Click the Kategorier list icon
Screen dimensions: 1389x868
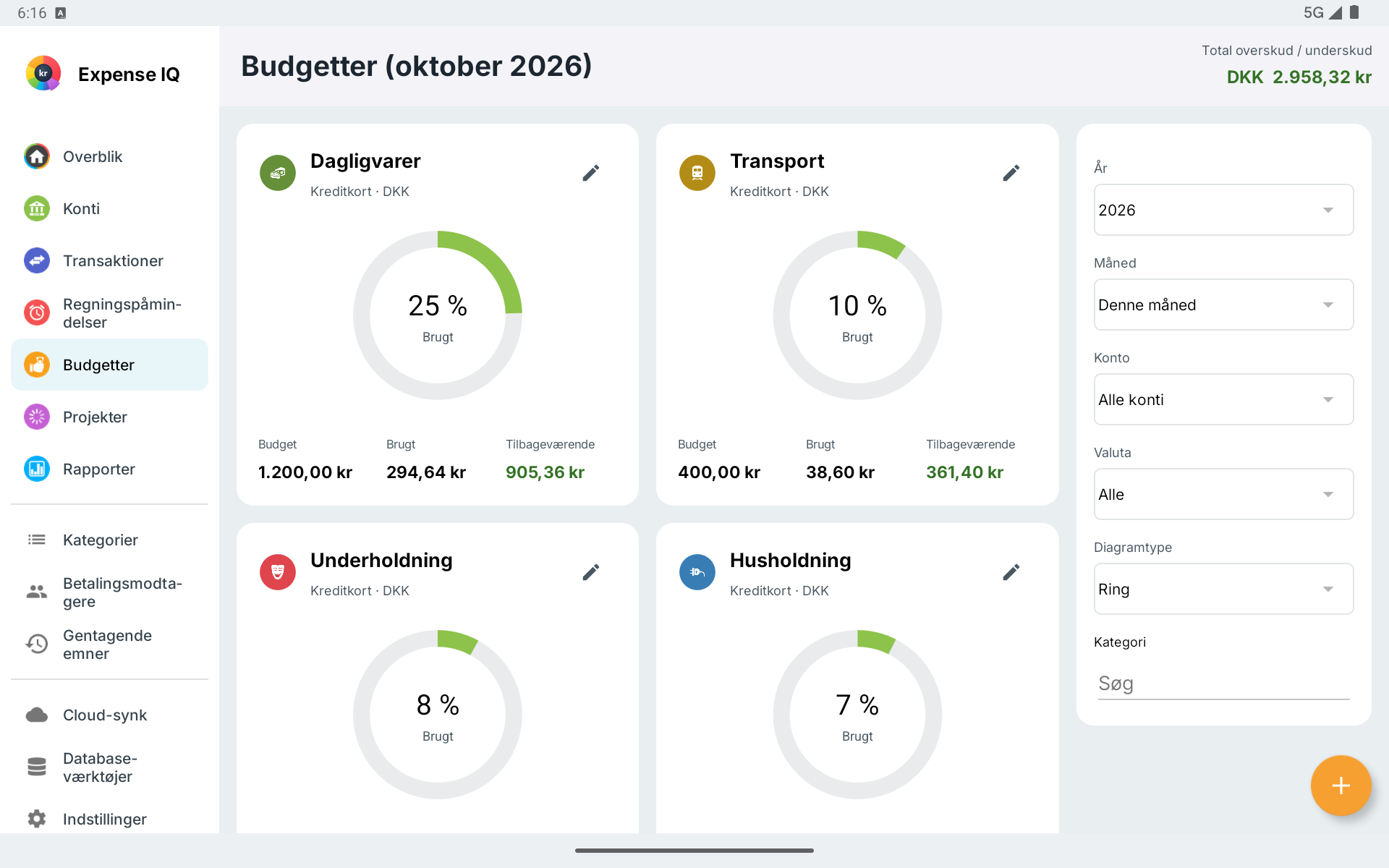point(37,540)
